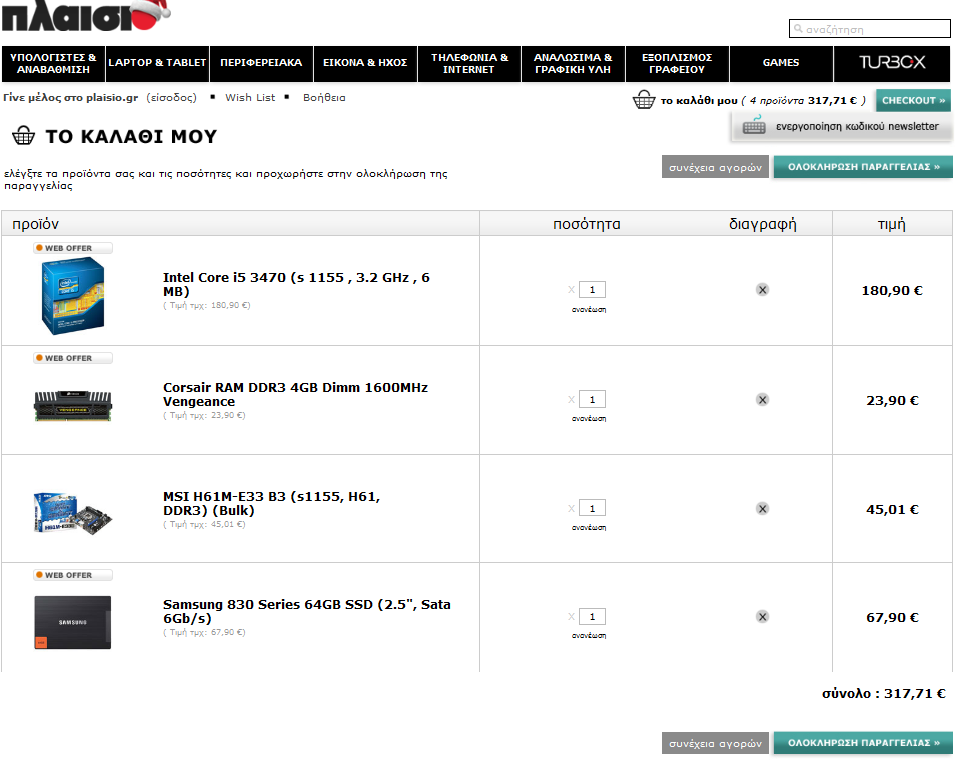Open the Wish List link

coord(250,97)
